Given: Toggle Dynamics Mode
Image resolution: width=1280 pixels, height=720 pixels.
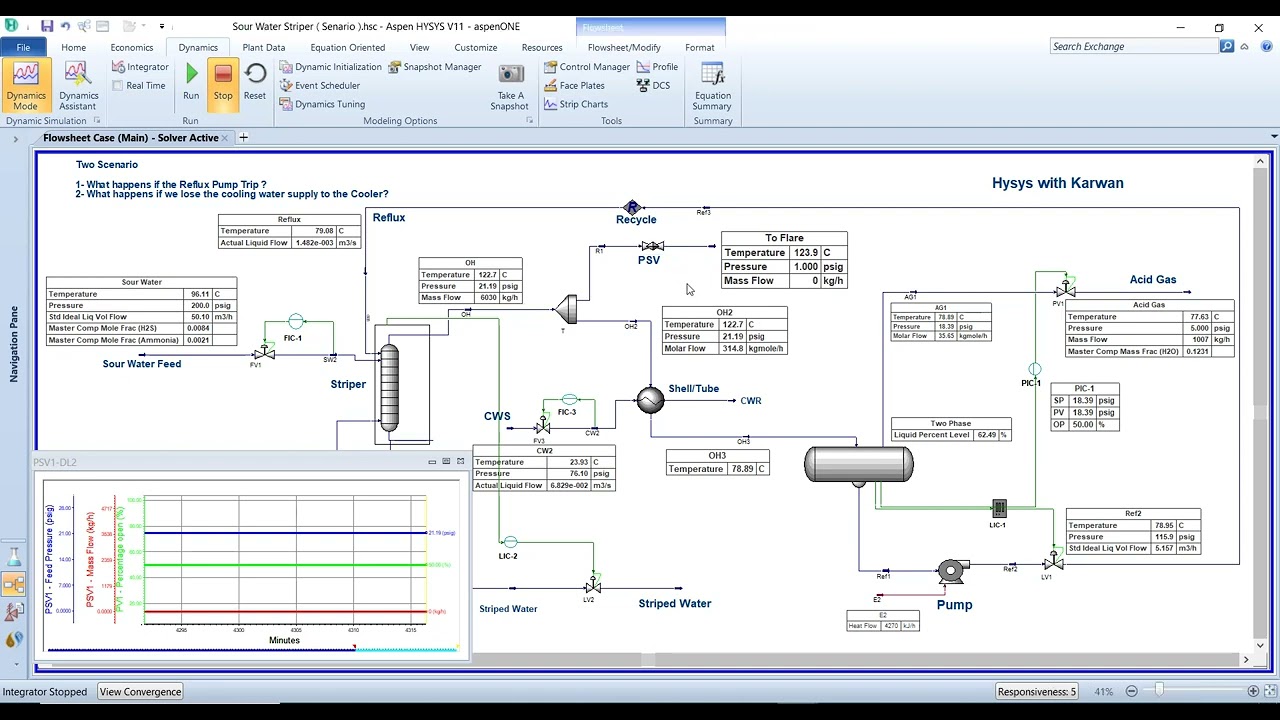Looking at the screenshot, I should coord(25,85).
